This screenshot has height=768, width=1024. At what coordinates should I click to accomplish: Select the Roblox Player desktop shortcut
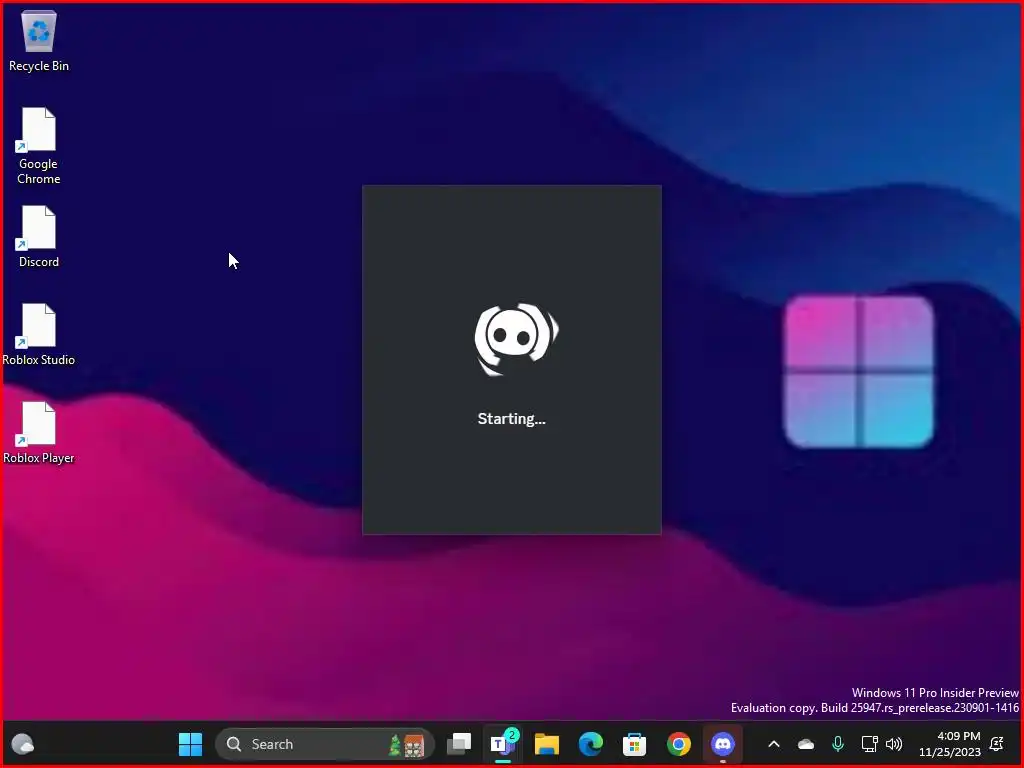tap(39, 432)
